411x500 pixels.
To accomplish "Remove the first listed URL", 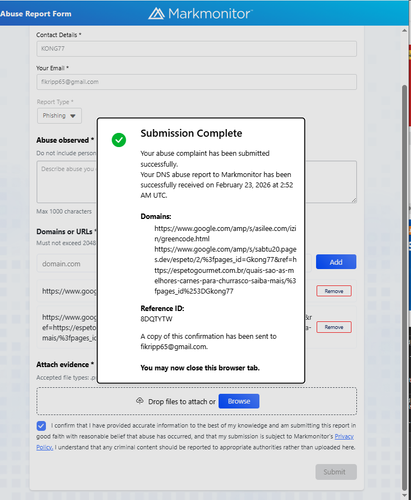I will pos(334,291).
